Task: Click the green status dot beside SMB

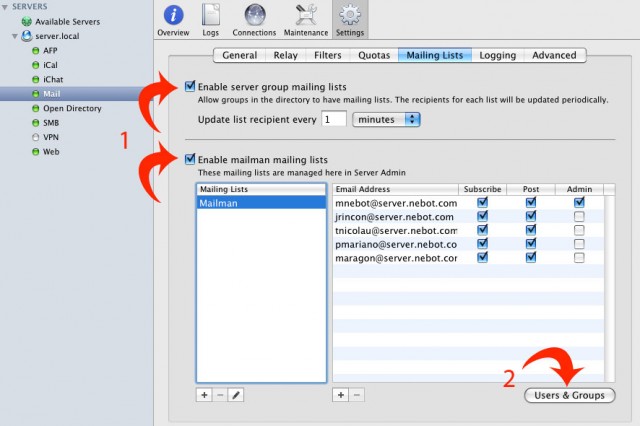Action: pyautogui.click(x=36, y=123)
